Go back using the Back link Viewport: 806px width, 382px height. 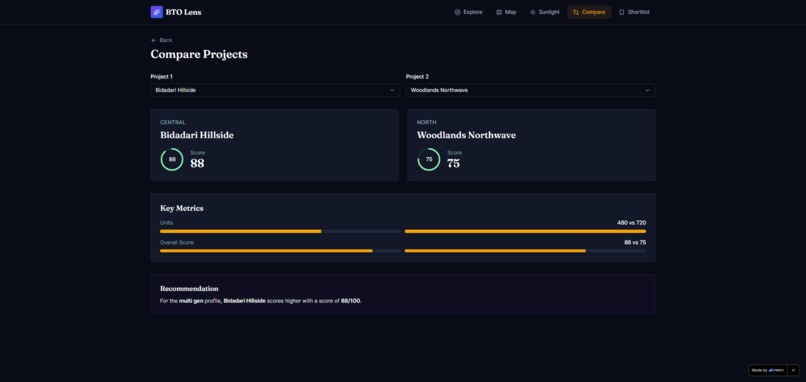click(x=161, y=40)
